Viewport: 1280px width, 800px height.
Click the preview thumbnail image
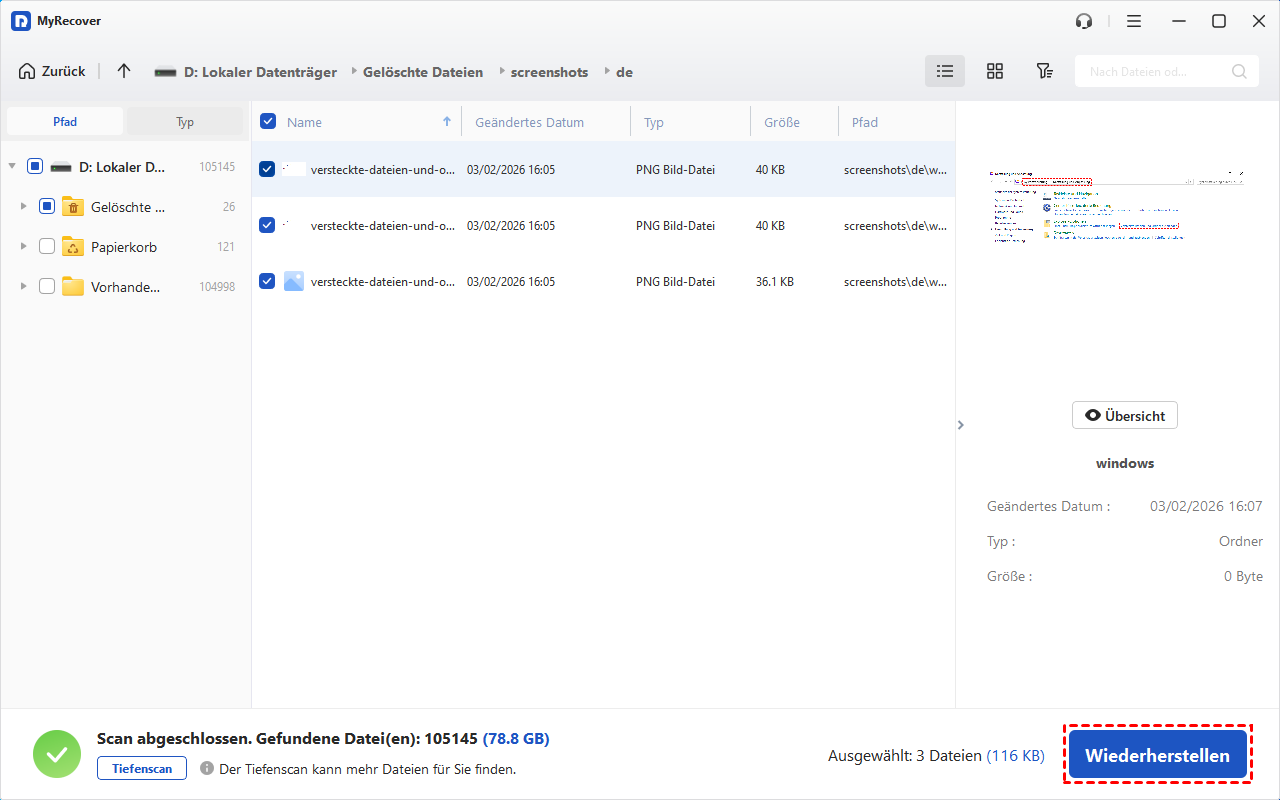1116,205
